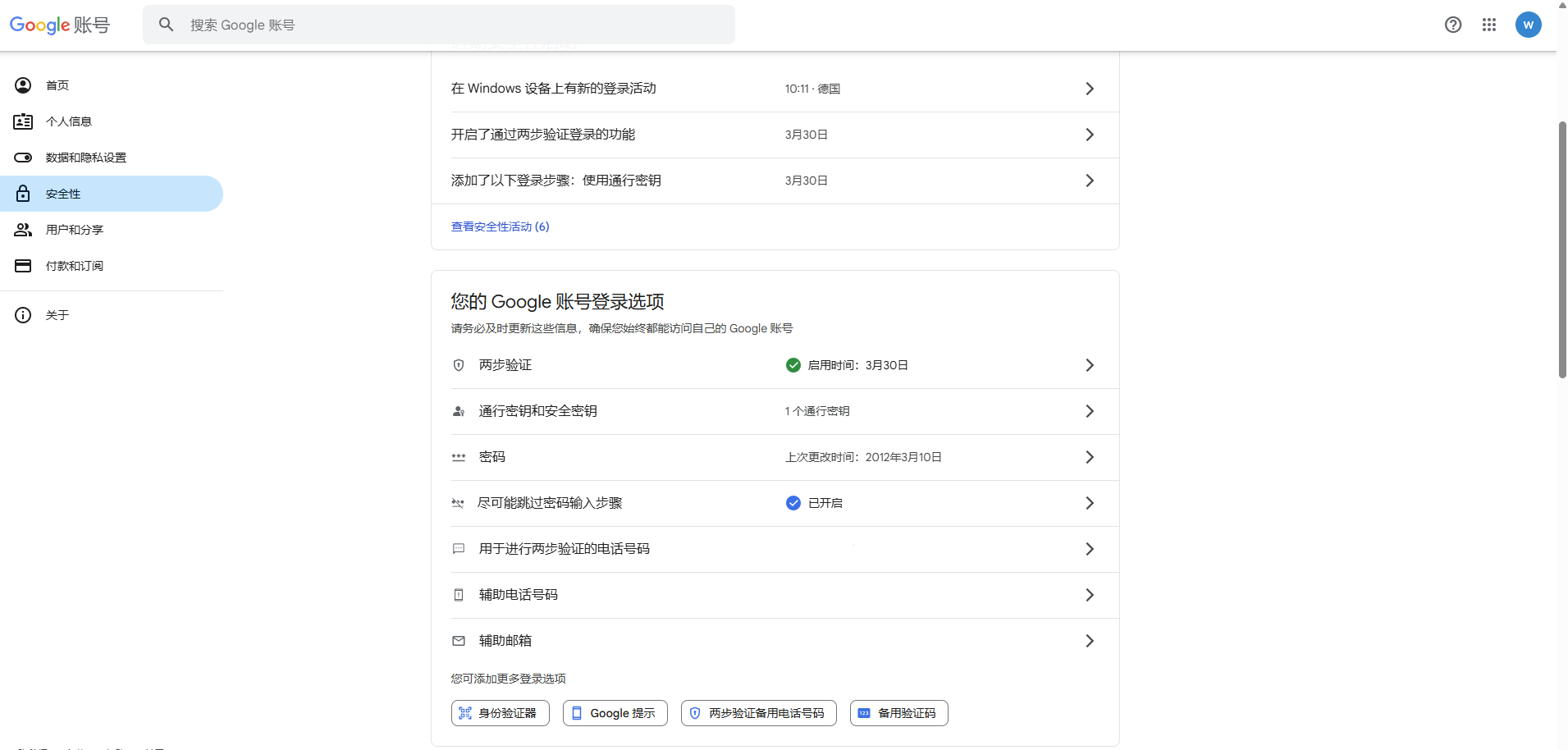The image size is (1568, 750).
Task: Click the info icon next to 关于
Action: pos(23,315)
